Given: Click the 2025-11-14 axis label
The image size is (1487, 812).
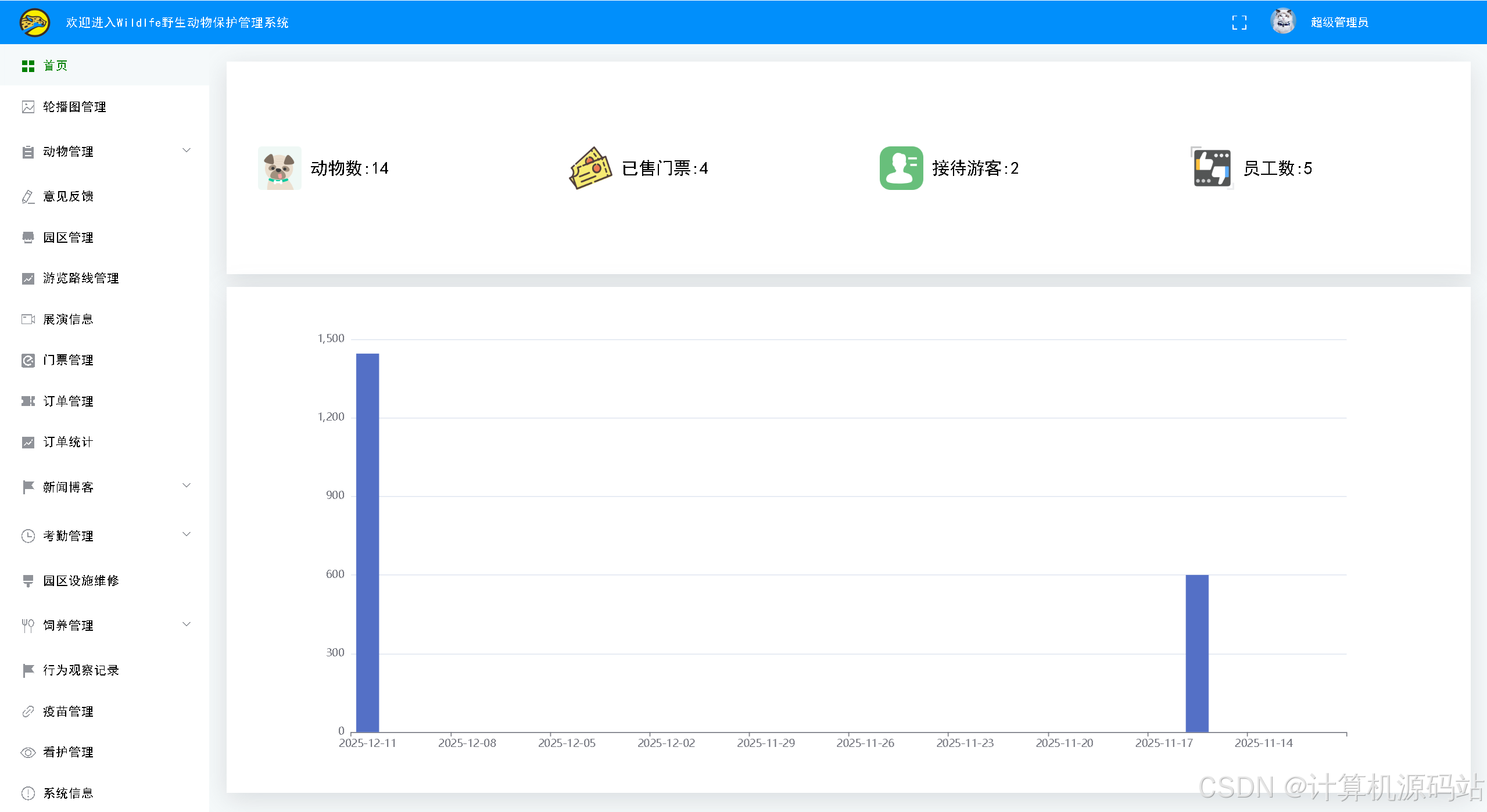Looking at the screenshot, I should (x=1264, y=743).
